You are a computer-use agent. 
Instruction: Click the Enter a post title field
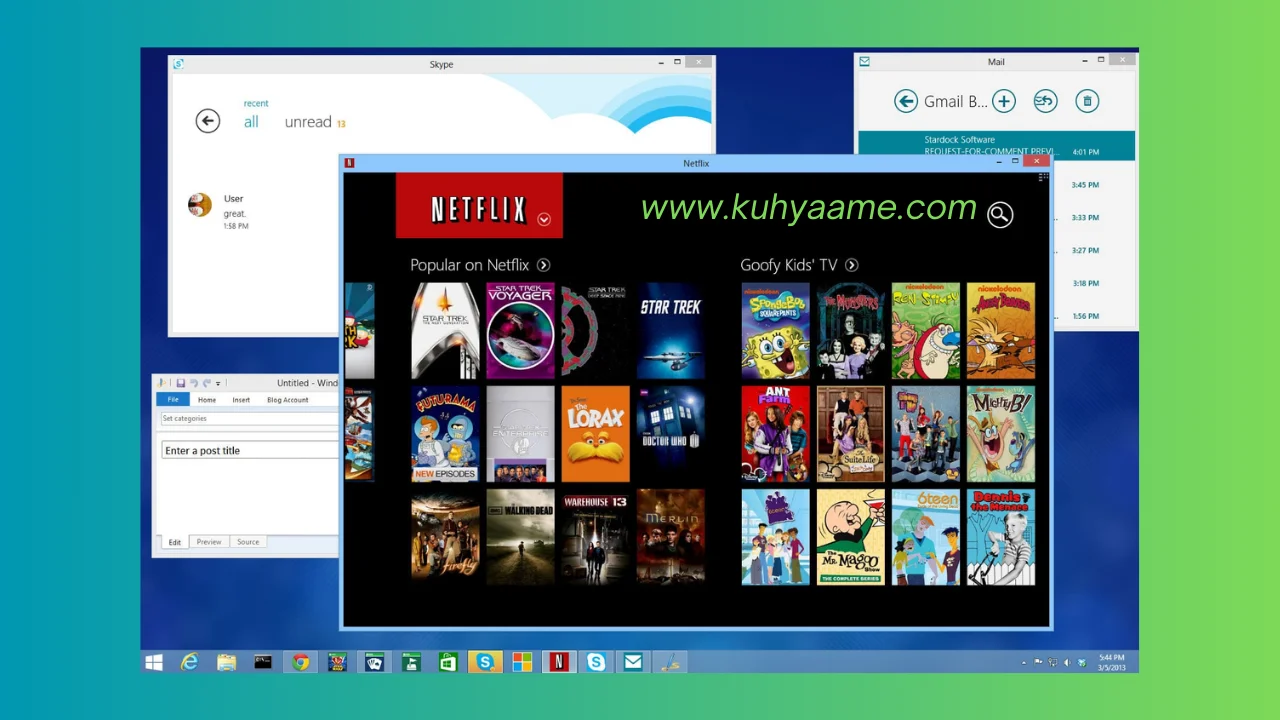pos(250,450)
